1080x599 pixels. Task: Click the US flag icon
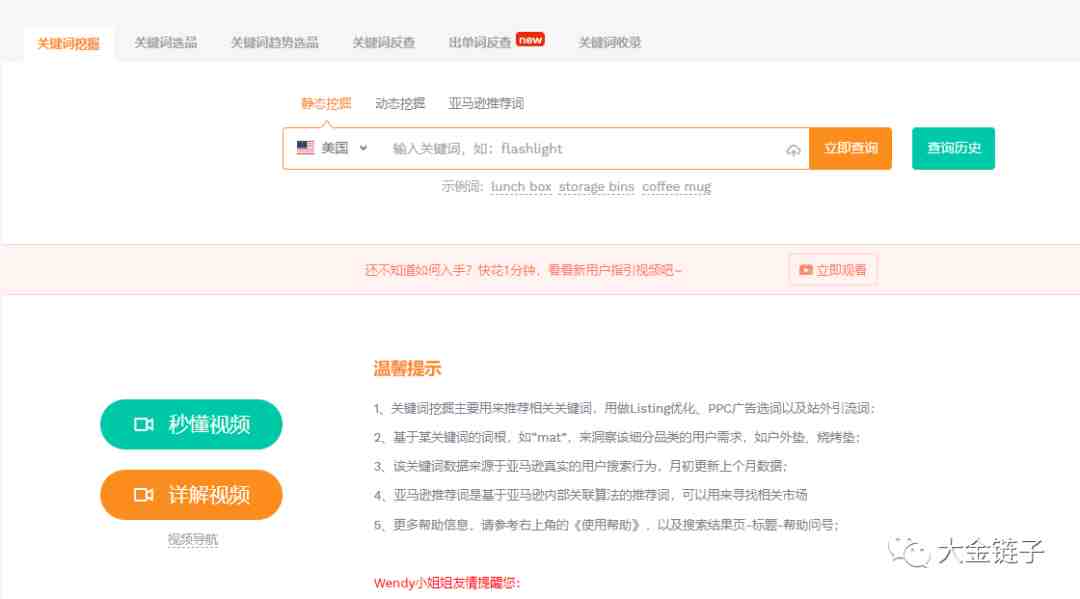click(305, 148)
